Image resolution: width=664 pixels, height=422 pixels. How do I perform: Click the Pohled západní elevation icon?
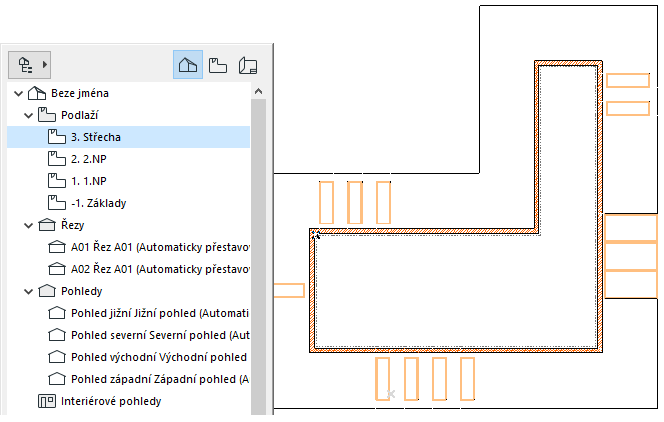[x=57, y=379]
